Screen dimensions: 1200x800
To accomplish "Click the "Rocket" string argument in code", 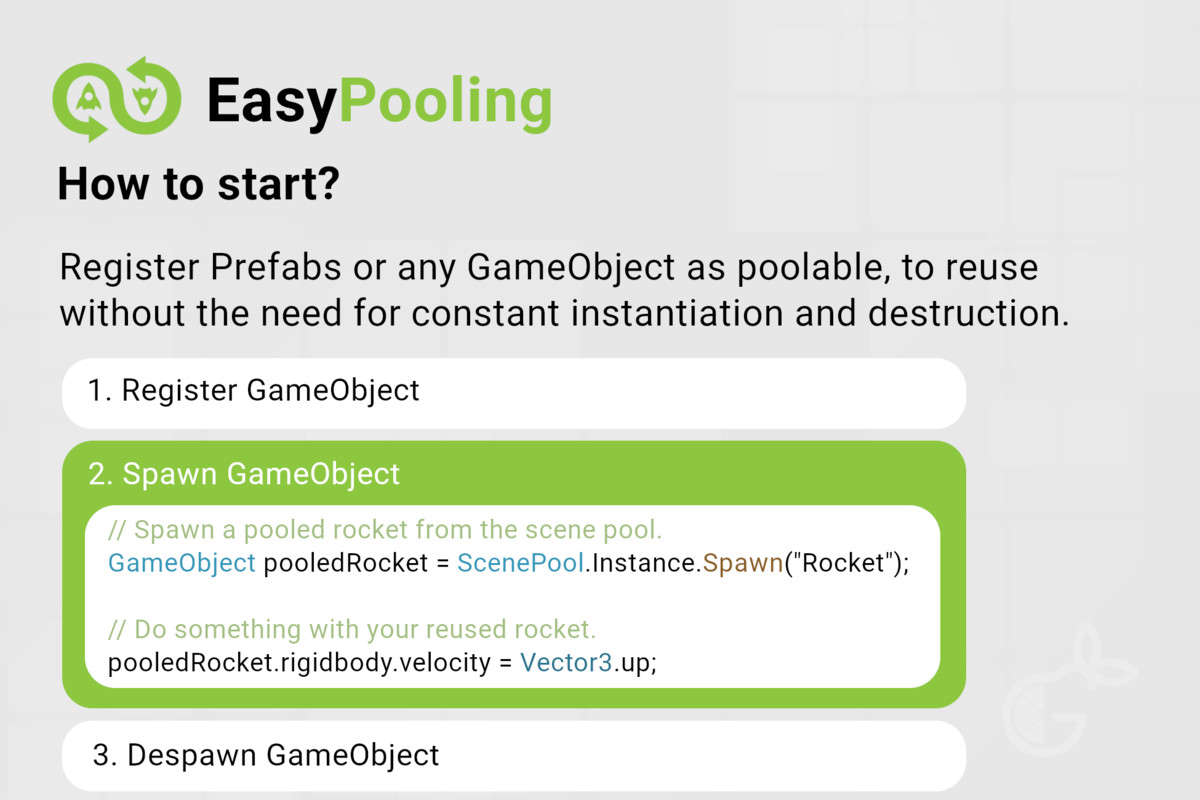I will click(845, 562).
